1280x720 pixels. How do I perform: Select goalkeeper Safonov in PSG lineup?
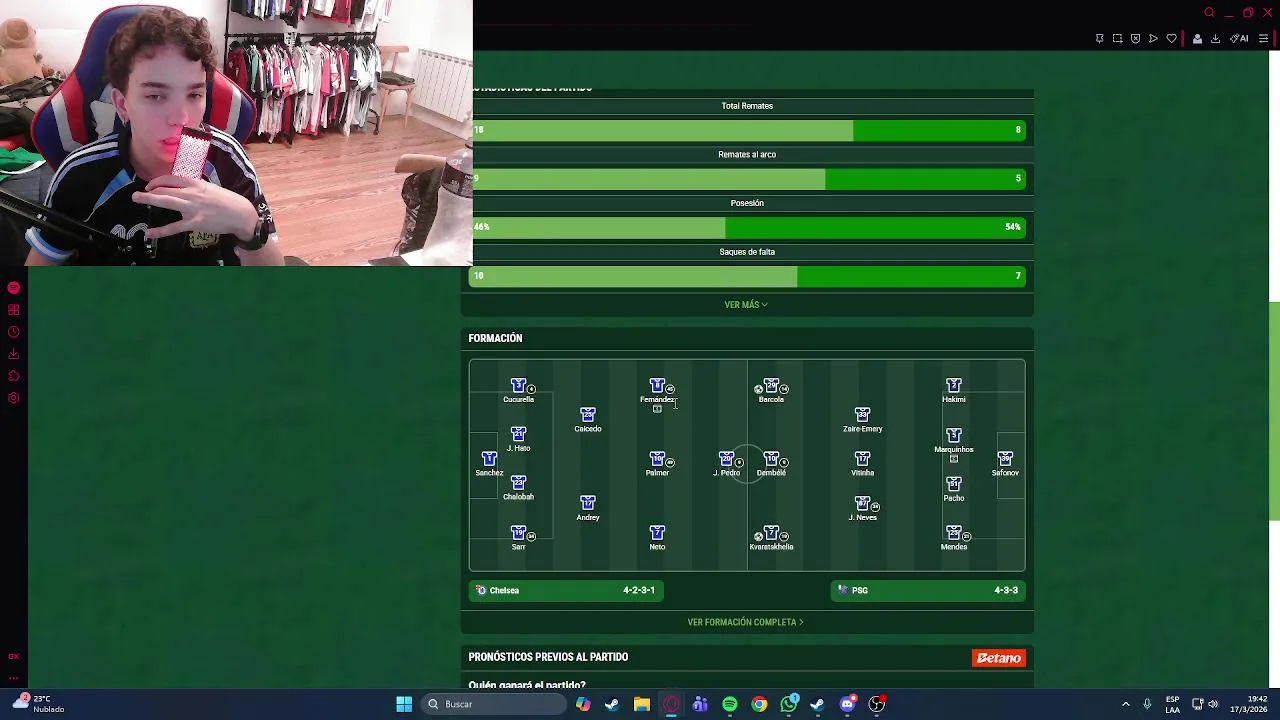click(1005, 464)
